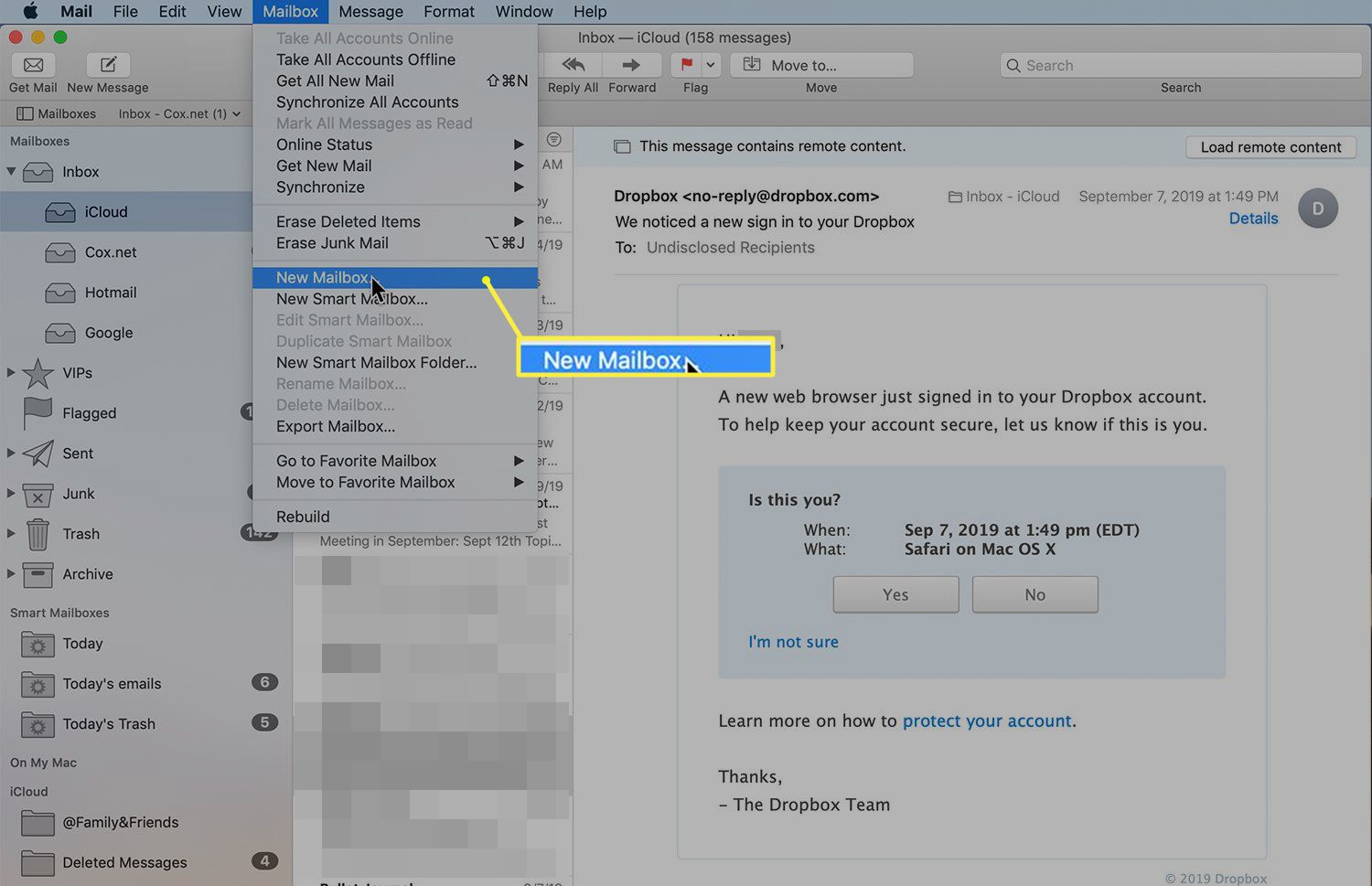Click the Trash can icon
Image resolution: width=1372 pixels, height=886 pixels.
coord(38,533)
